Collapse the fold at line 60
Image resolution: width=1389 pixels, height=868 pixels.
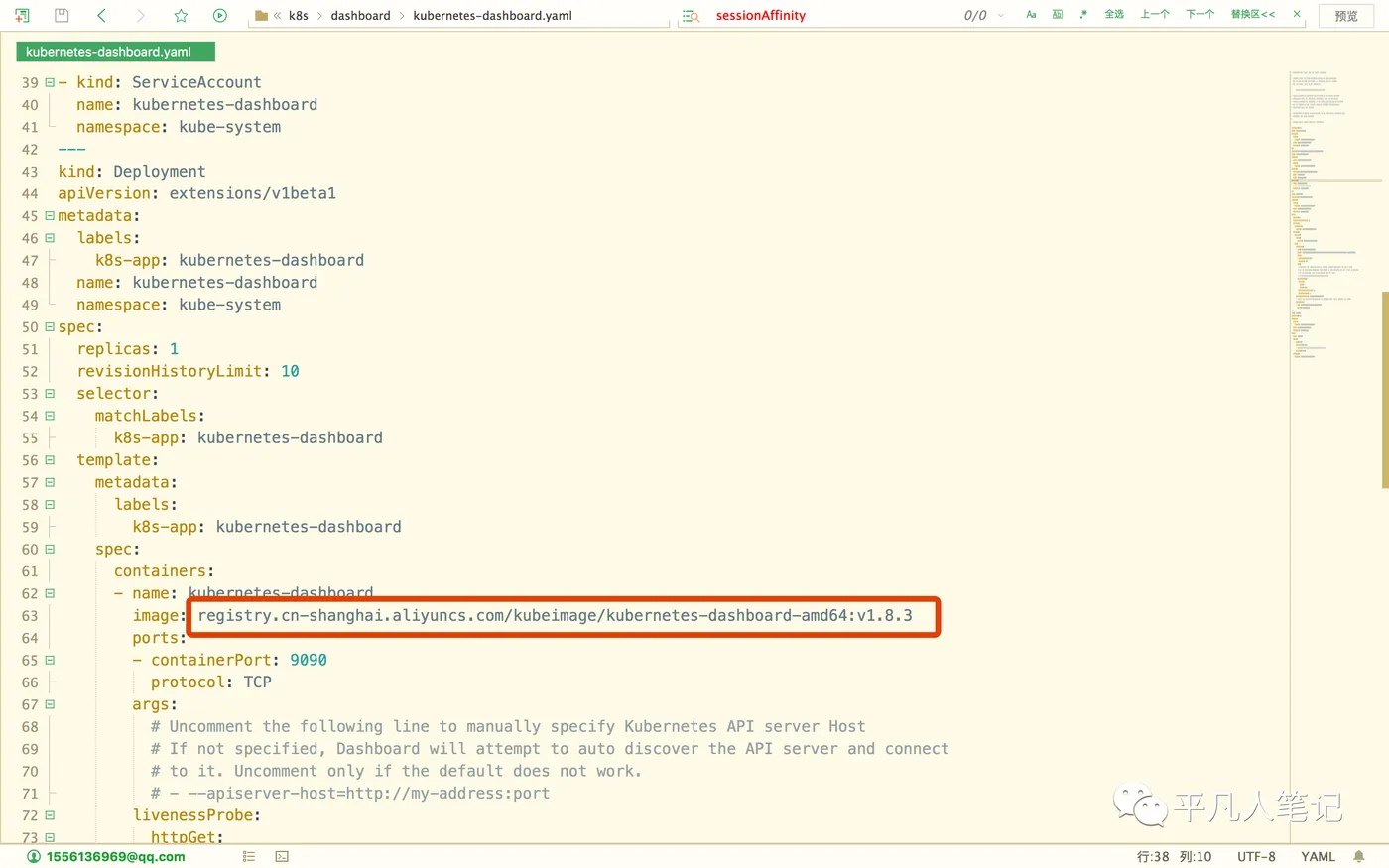50,549
